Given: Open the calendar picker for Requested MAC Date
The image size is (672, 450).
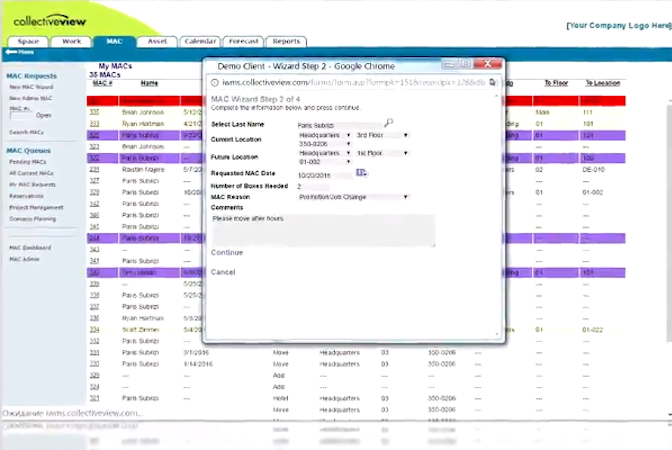Looking at the screenshot, I should (361, 173).
